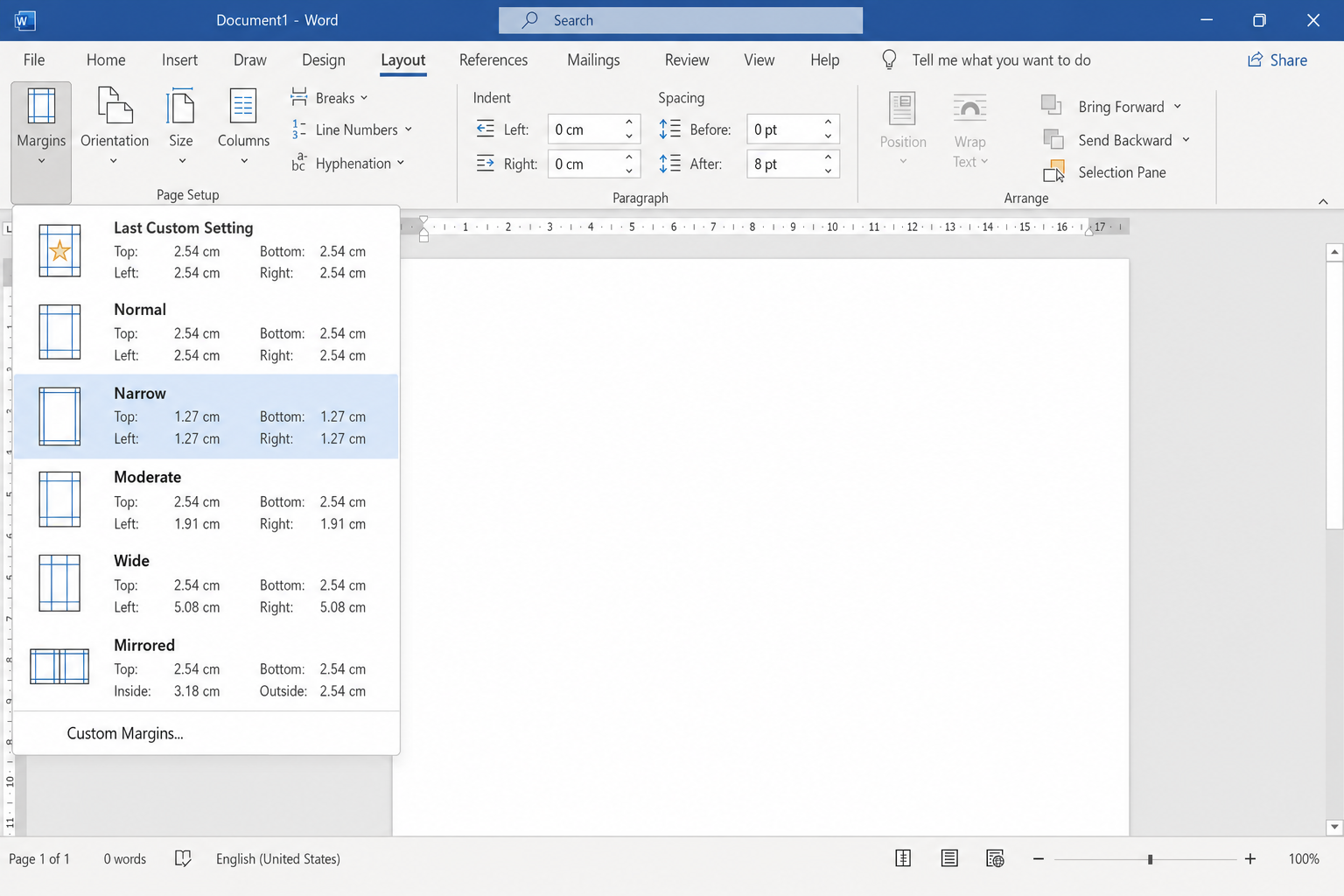Image resolution: width=1344 pixels, height=896 pixels.
Task: Click the vertical scrollbar up arrow
Action: pyautogui.click(x=1334, y=252)
